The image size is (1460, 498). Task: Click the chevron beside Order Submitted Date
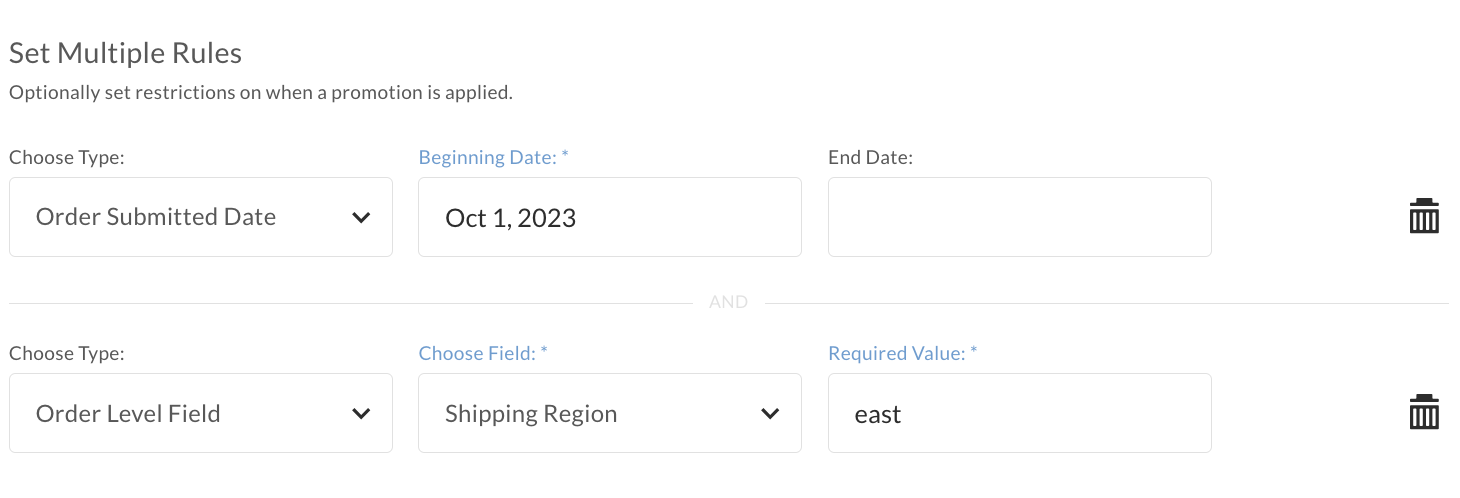click(362, 218)
